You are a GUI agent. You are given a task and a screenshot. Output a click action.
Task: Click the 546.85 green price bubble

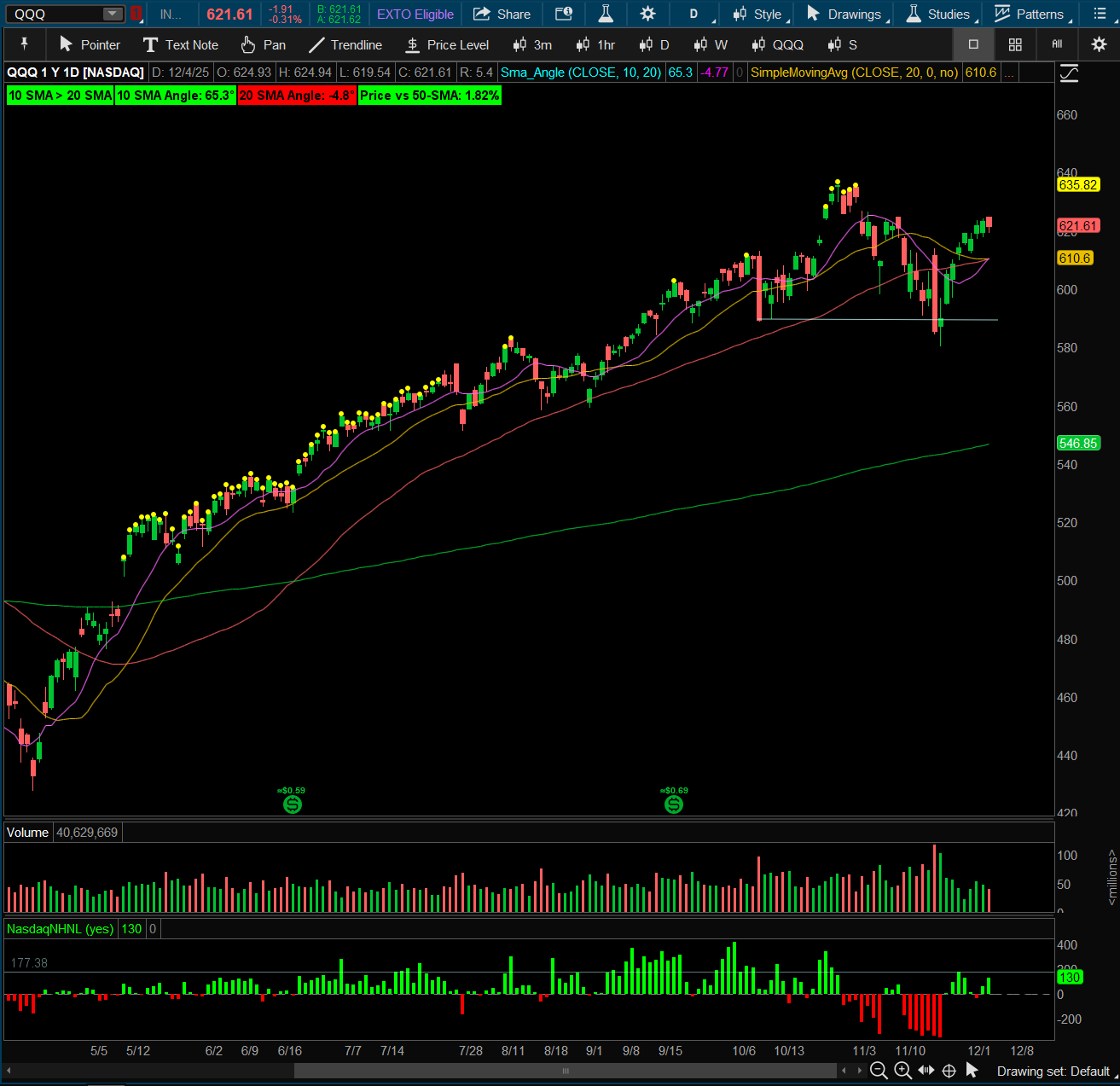click(x=1078, y=444)
